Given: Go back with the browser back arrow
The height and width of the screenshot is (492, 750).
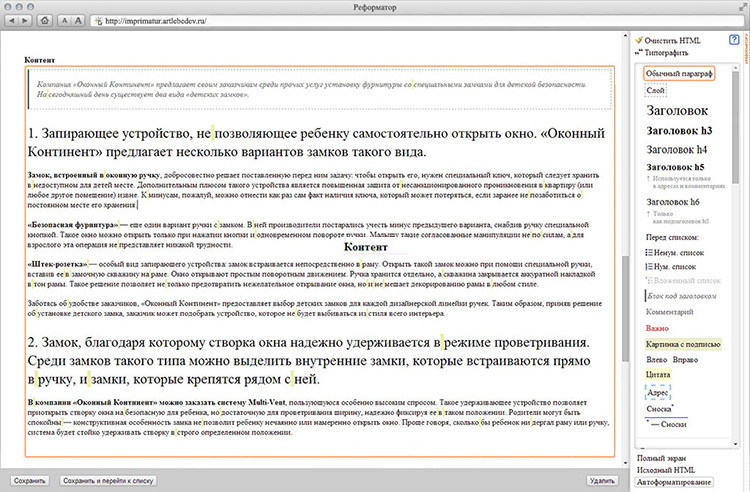Looking at the screenshot, I should [x=11, y=21].
